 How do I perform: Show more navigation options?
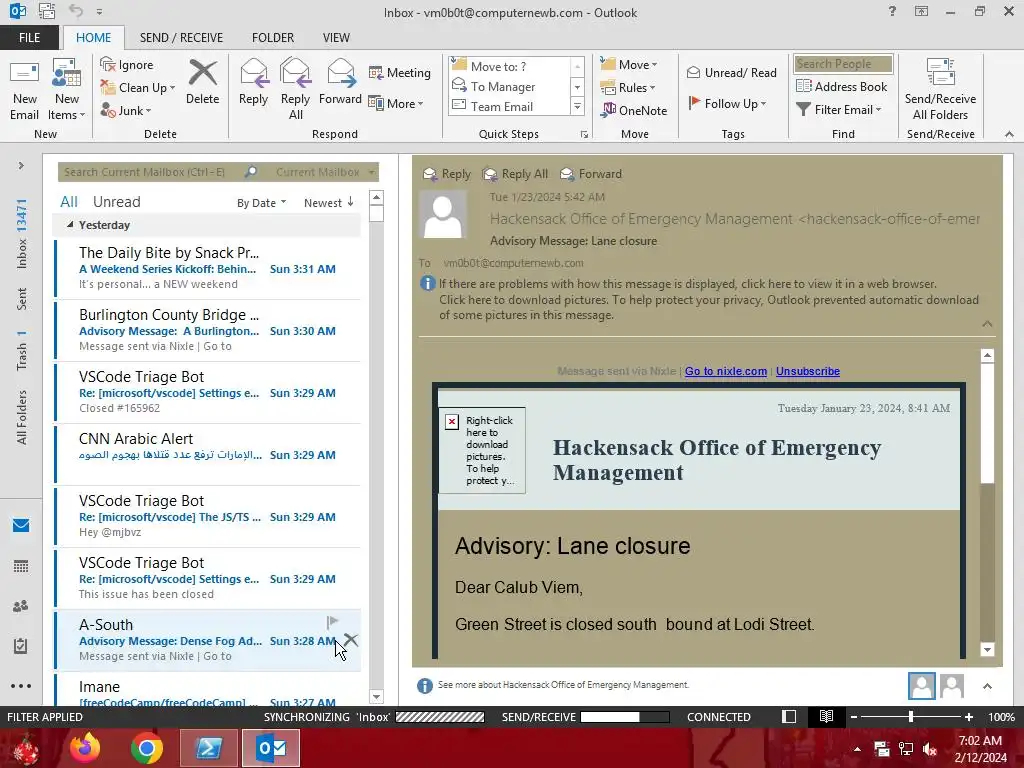coord(21,686)
